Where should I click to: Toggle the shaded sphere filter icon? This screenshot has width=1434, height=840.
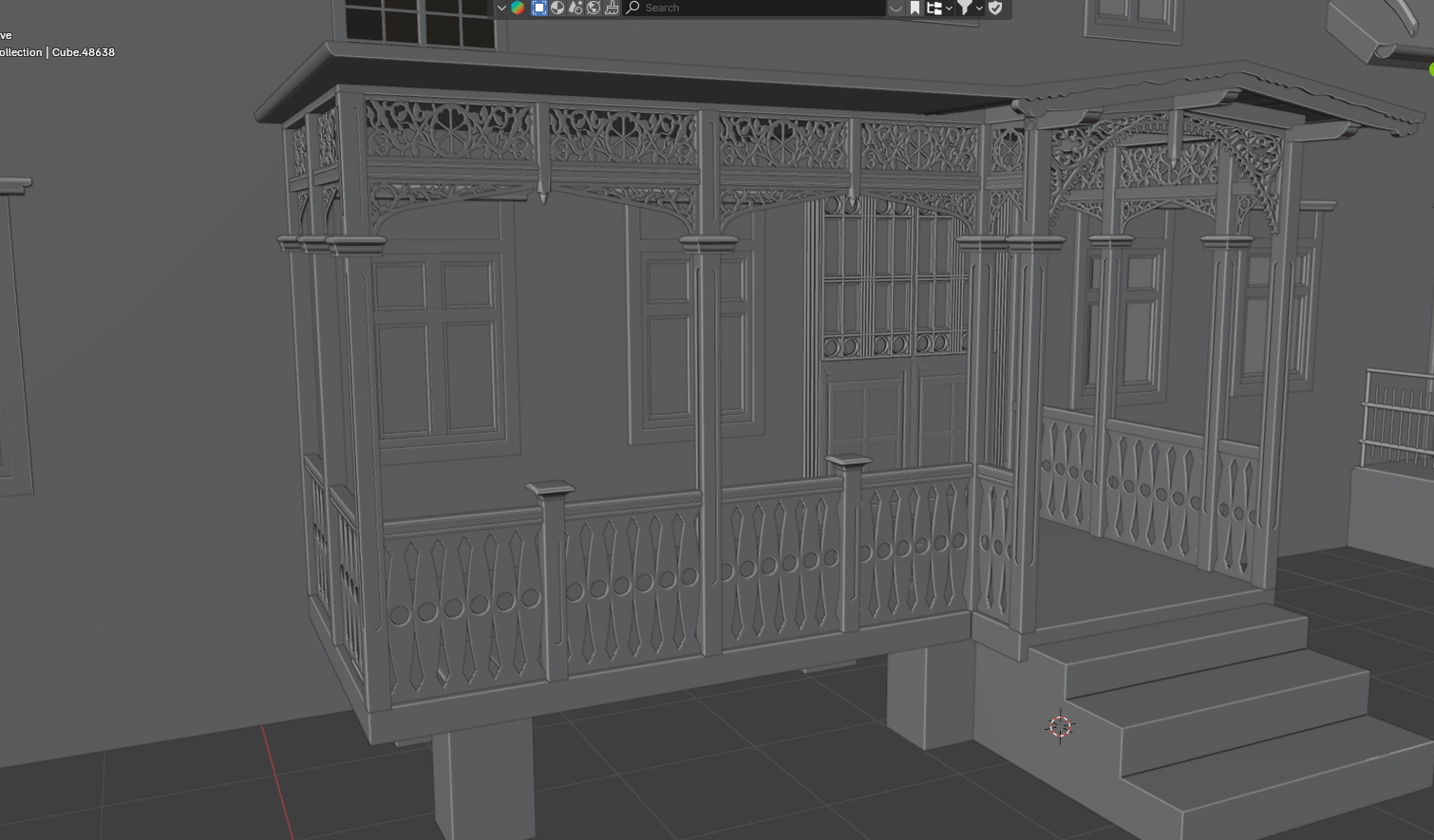point(557,8)
